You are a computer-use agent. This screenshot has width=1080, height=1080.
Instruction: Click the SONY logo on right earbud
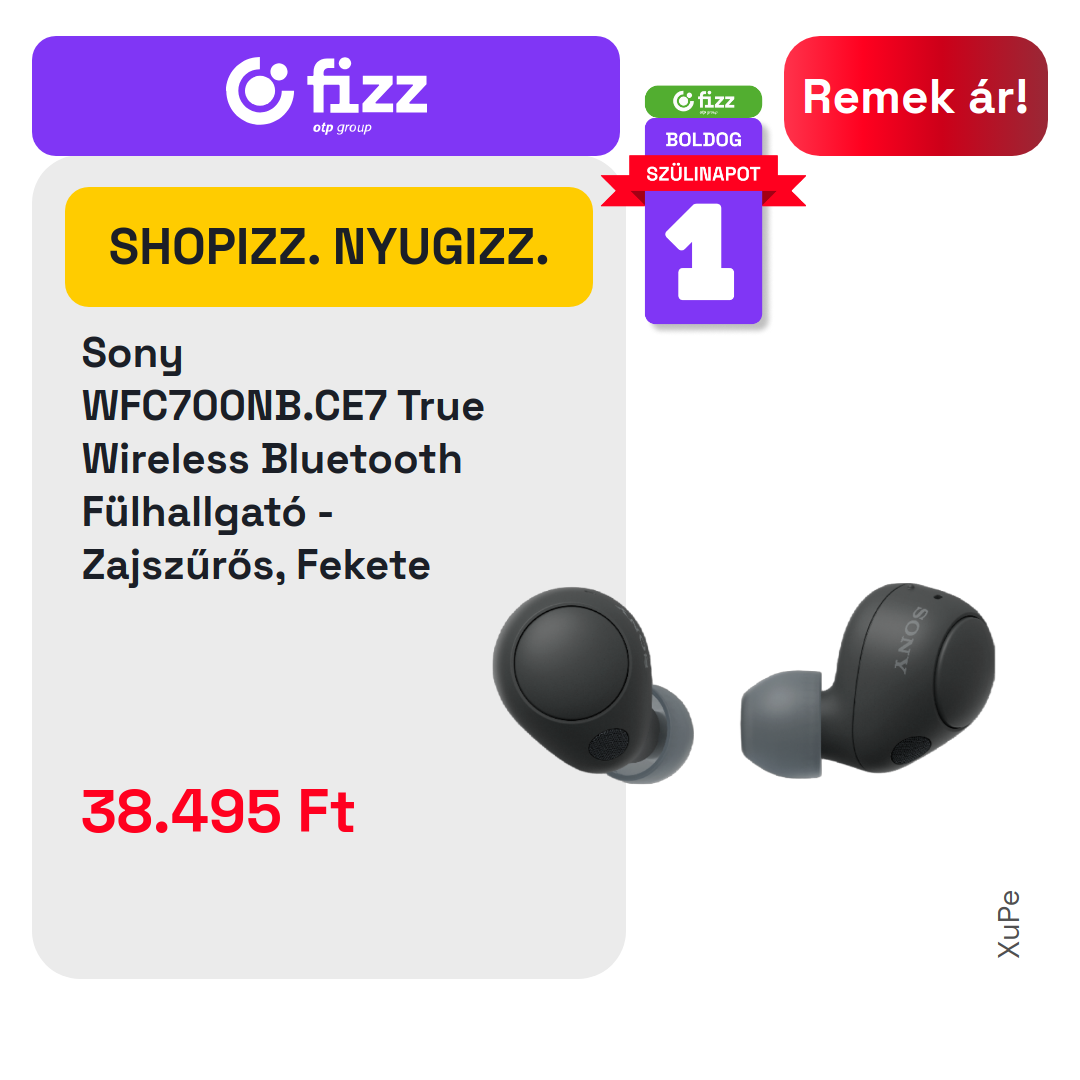(911, 641)
